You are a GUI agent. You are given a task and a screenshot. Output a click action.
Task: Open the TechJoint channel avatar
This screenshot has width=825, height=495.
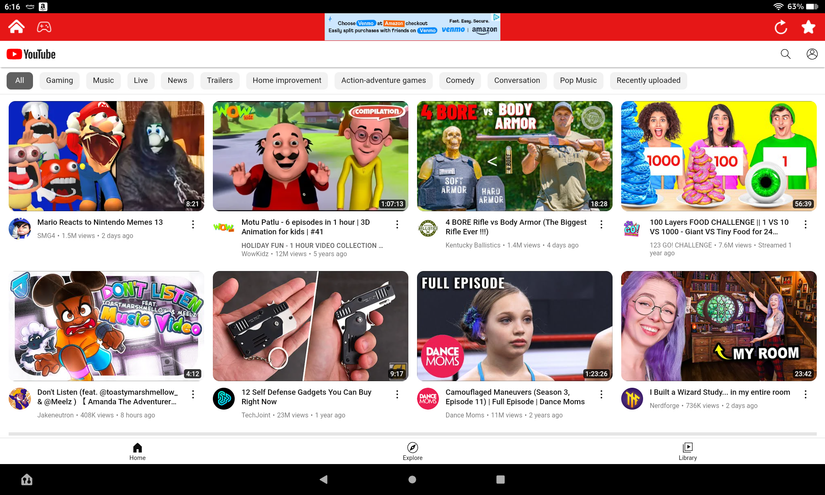(224, 398)
